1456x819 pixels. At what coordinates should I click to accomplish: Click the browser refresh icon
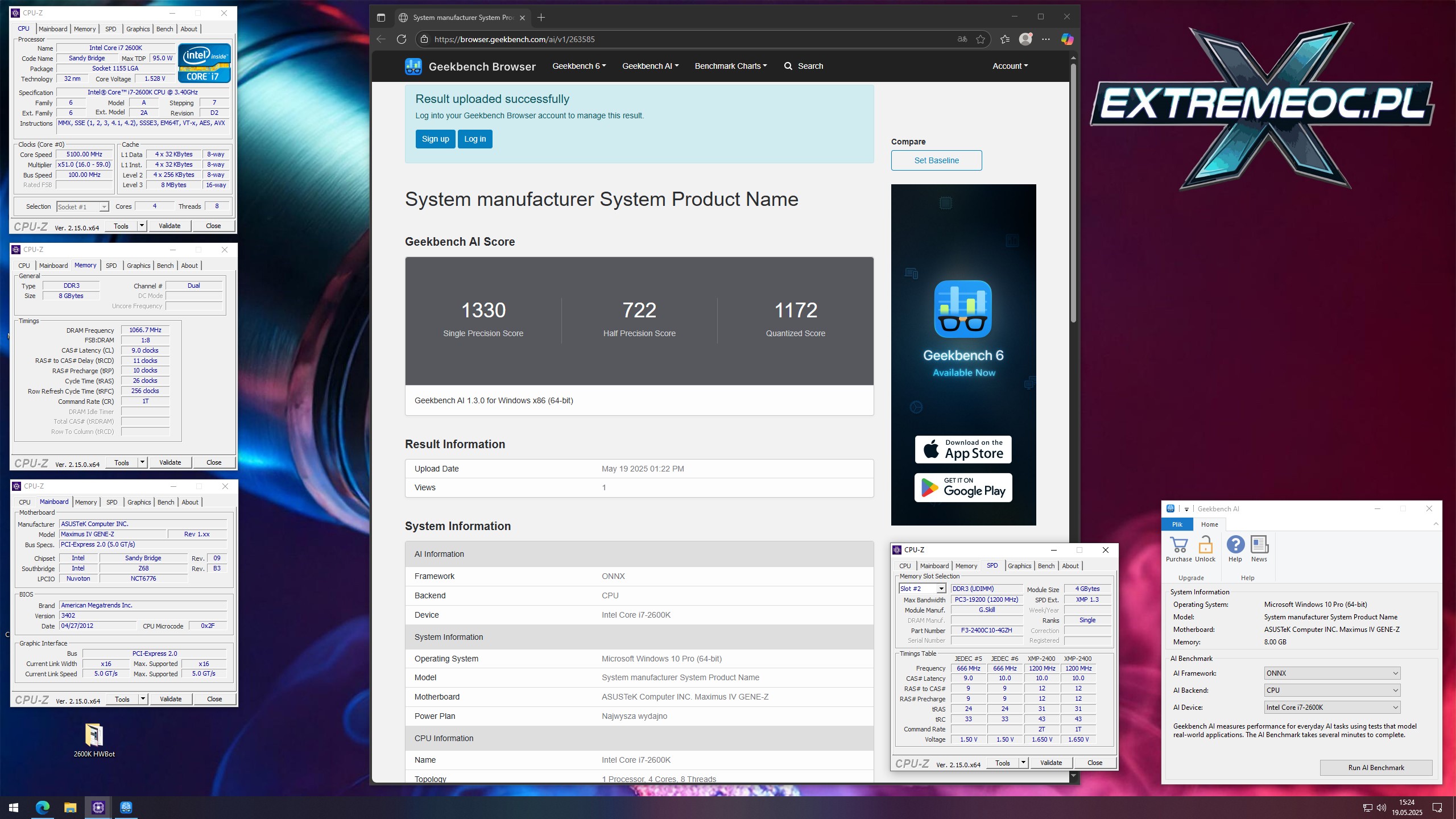click(x=402, y=39)
